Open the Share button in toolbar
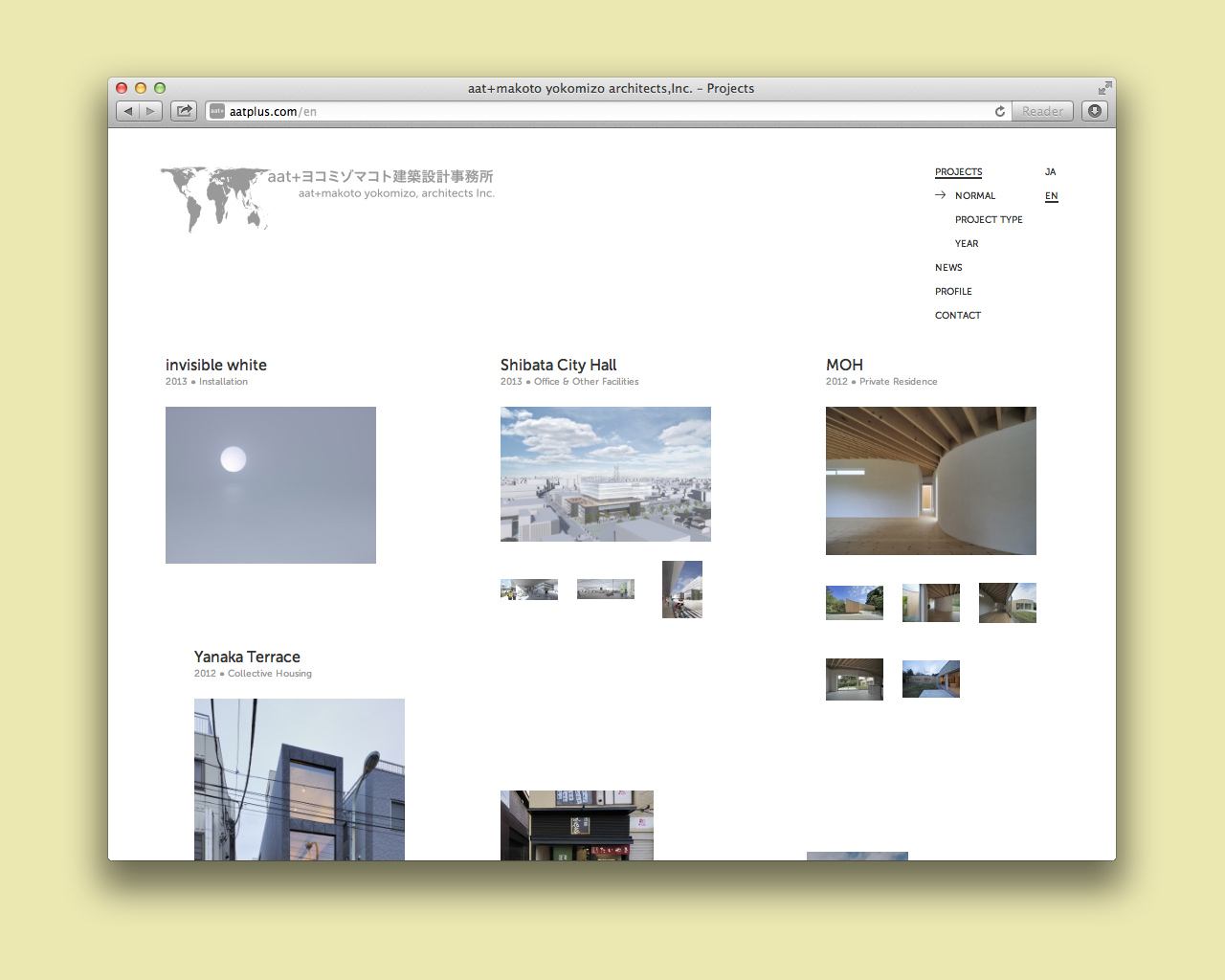This screenshot has width=1225, height=980. click(x=184, y=111)
